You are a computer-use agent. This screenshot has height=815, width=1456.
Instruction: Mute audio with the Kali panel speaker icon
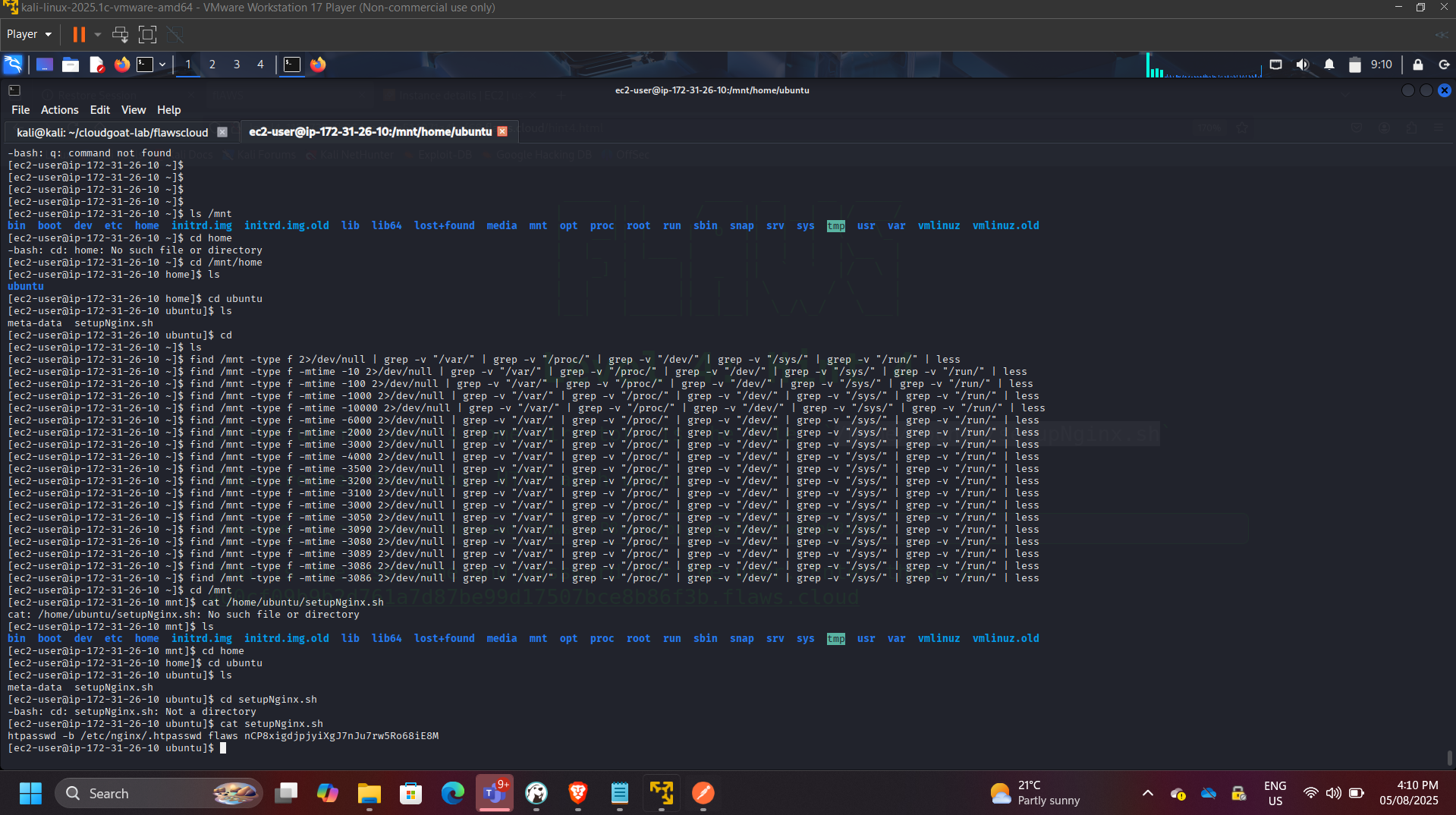point(1303,65)
